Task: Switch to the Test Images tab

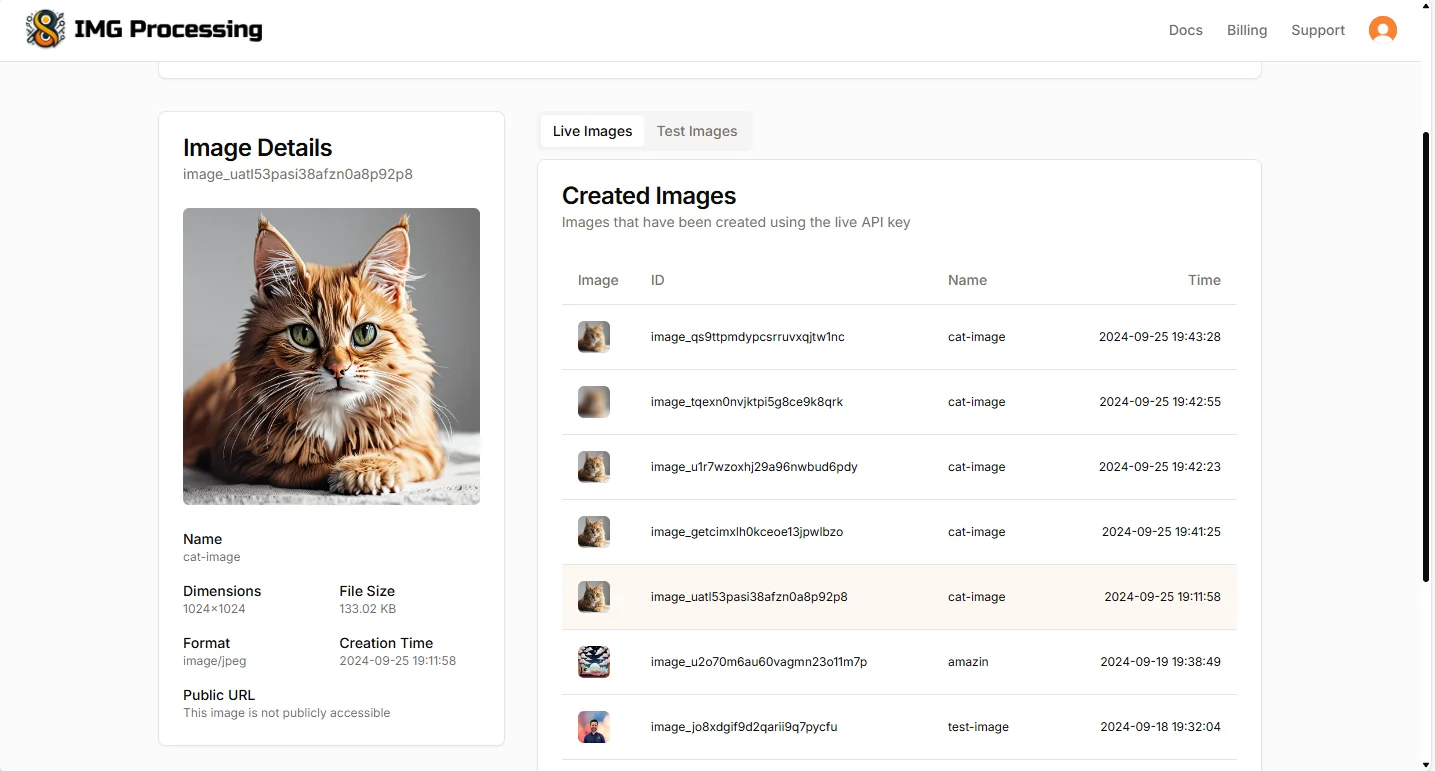Action: tap(696, 131)
